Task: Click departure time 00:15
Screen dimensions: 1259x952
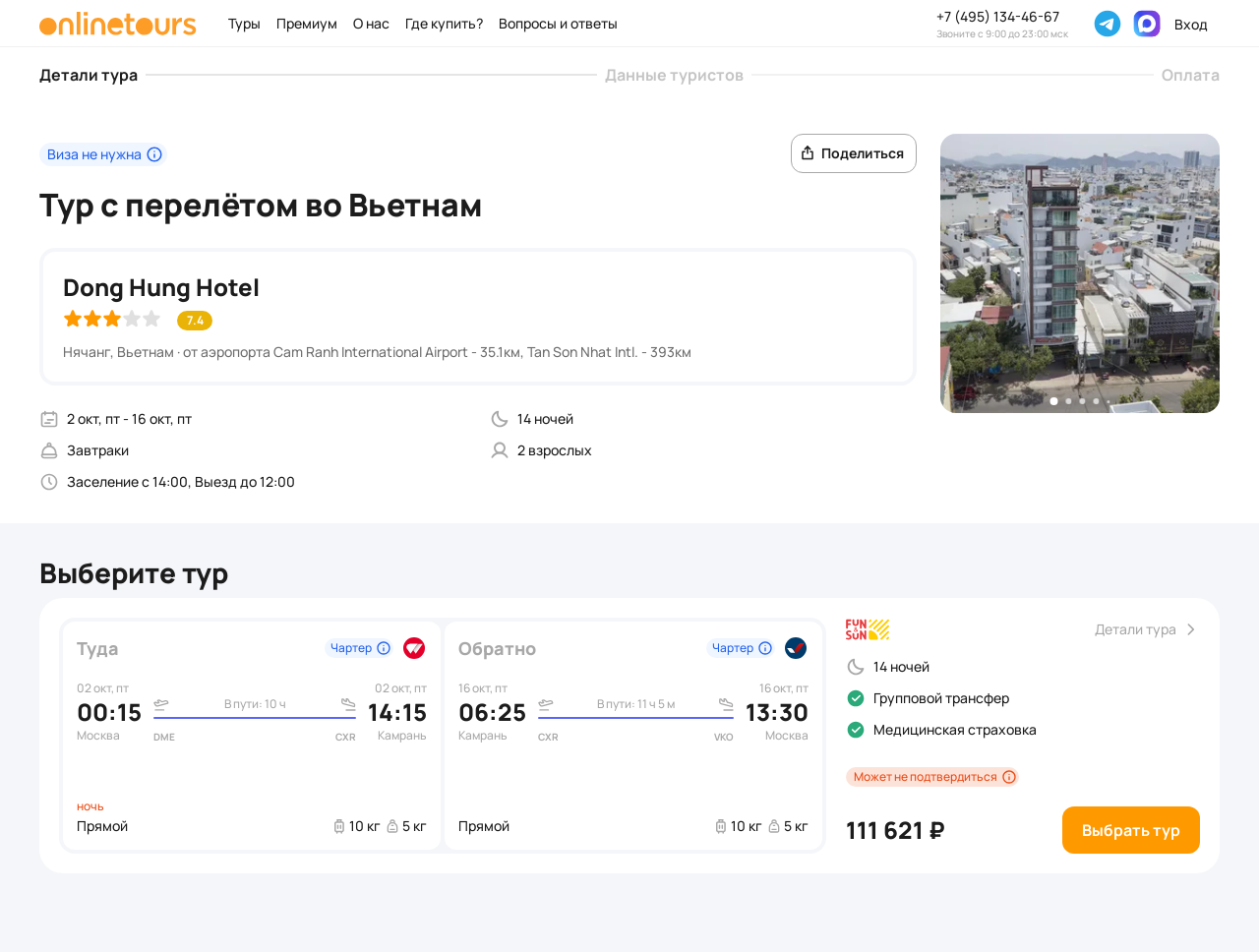Action: pos(109,713)
